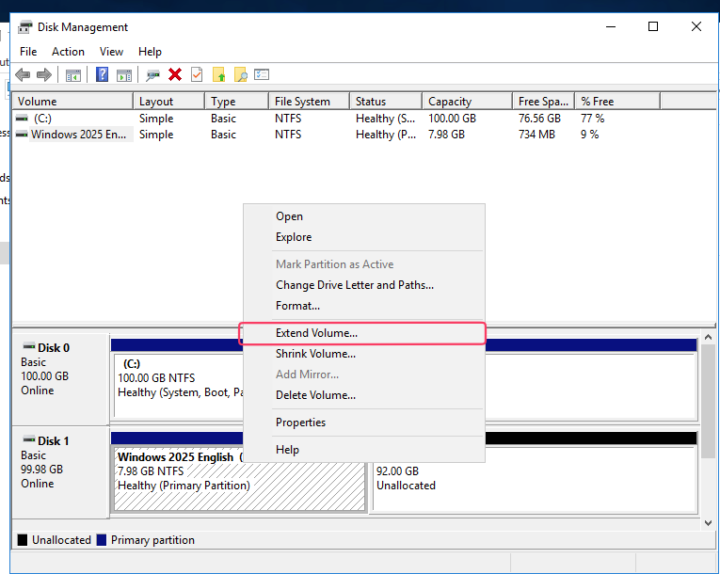Click the Properties checkmark page icon
The width and height of the screenshot is (720, 574).
point(197,75)
